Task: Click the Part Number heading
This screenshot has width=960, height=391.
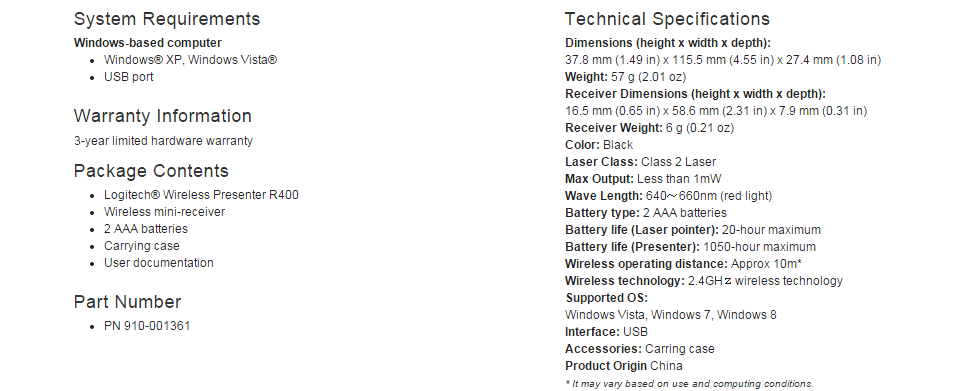Action: (127, 302)
